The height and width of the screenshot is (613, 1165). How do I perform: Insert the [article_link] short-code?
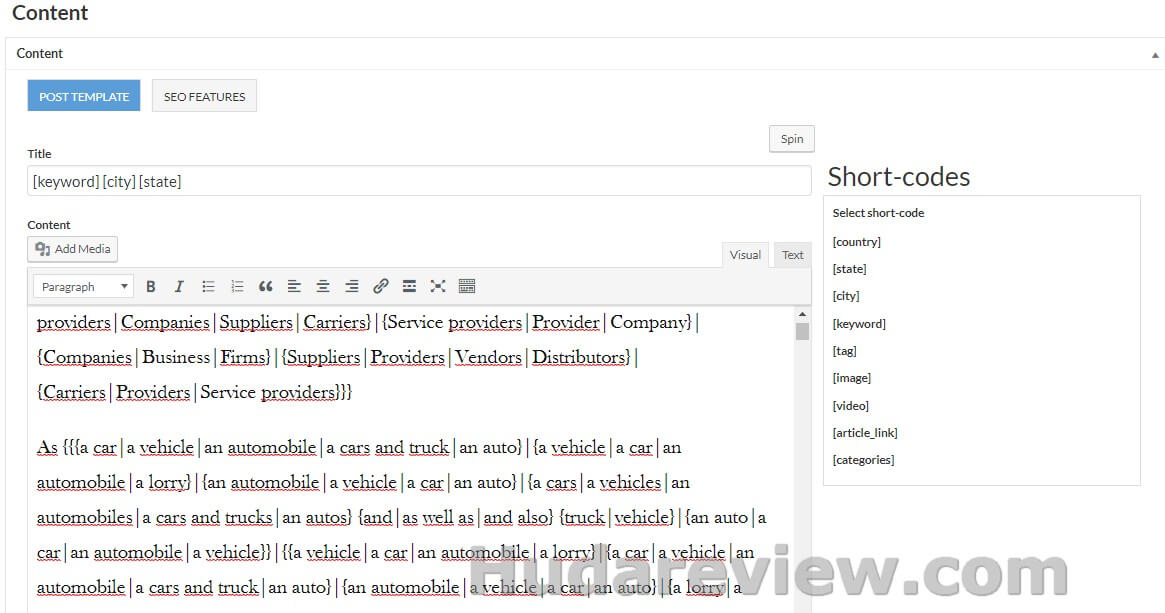865,432
